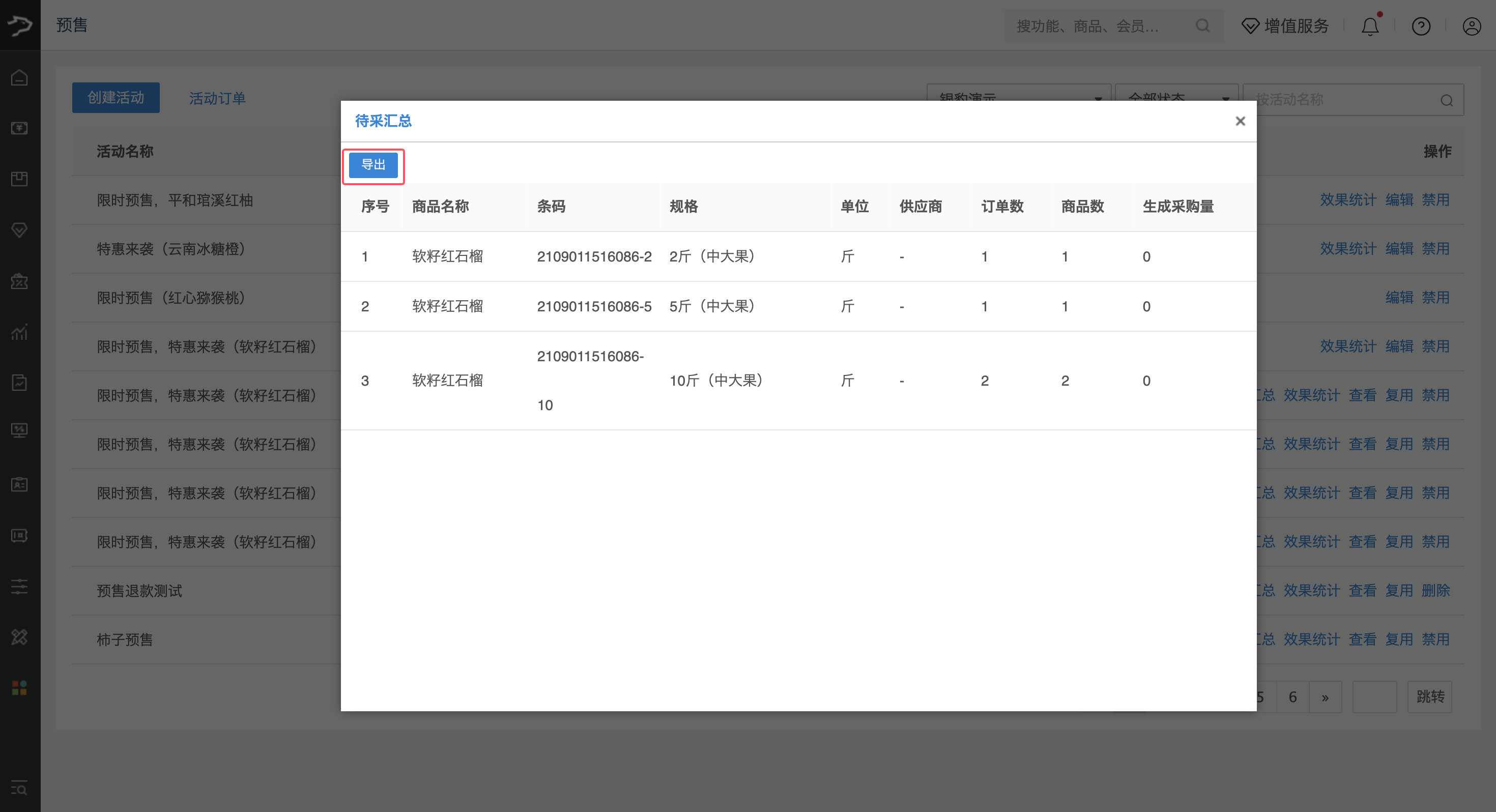Click activity name 限时预售（红心猕猴桃）
Screen dimensions: 1496x812
171,298
